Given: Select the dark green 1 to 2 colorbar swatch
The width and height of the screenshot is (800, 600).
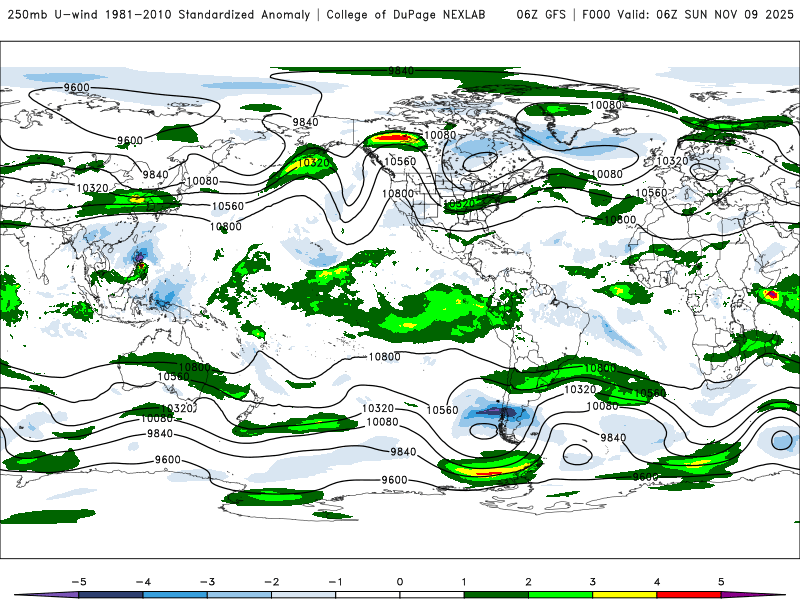Looking at the screenshot, I should tap(496, 595).
